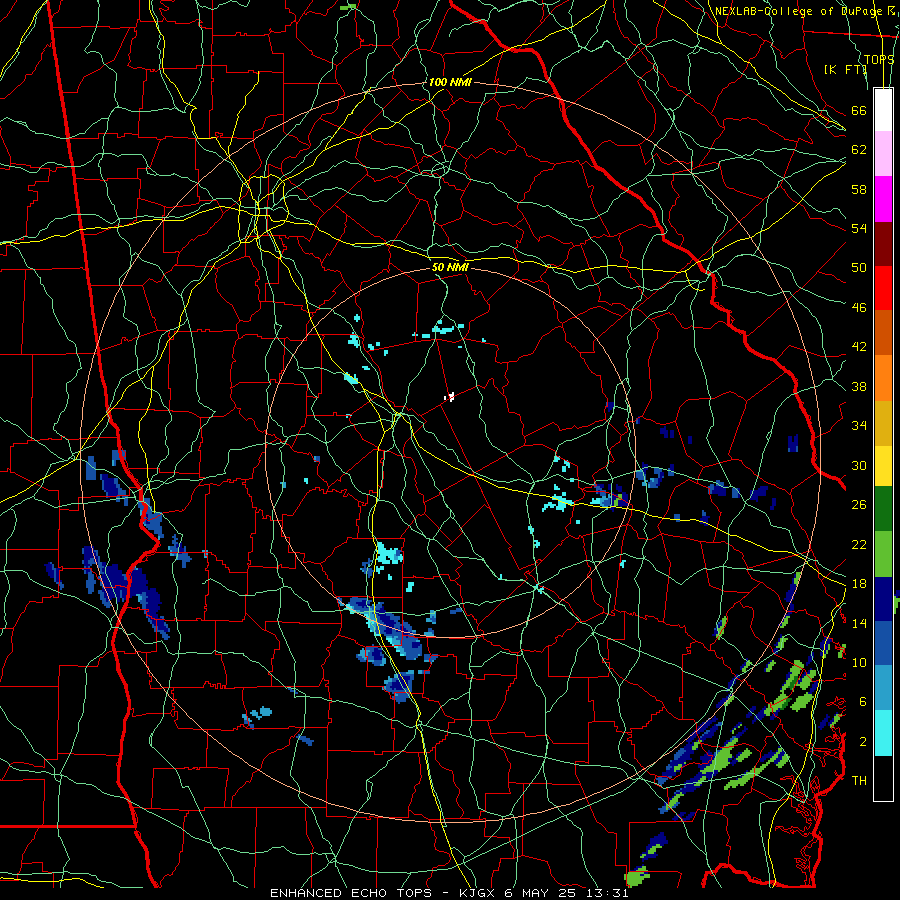Click the "10" value on the legend scale
Image resolution: width=900 pixels, height=900 pixels.
click(859, 663)
